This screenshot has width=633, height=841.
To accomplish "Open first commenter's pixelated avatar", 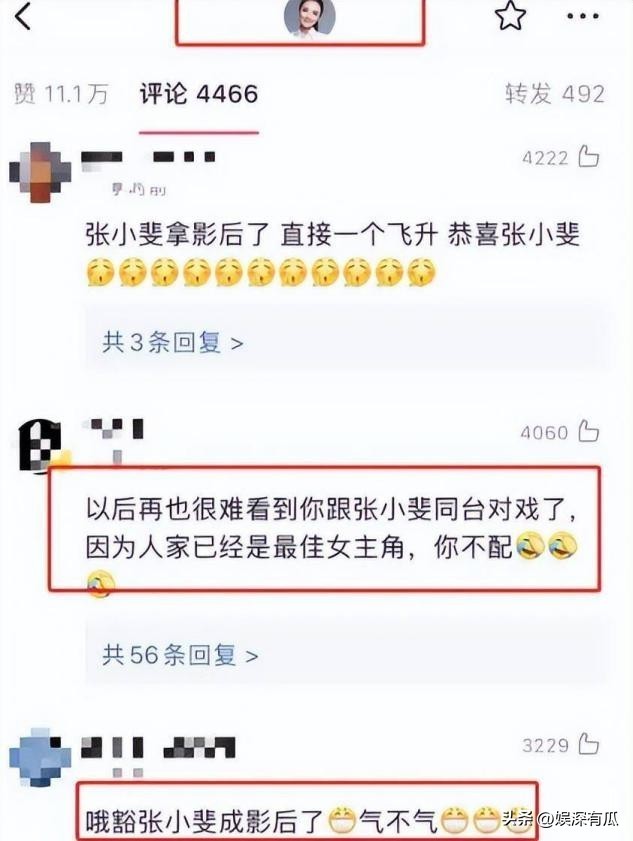I will tap(40, 172).
